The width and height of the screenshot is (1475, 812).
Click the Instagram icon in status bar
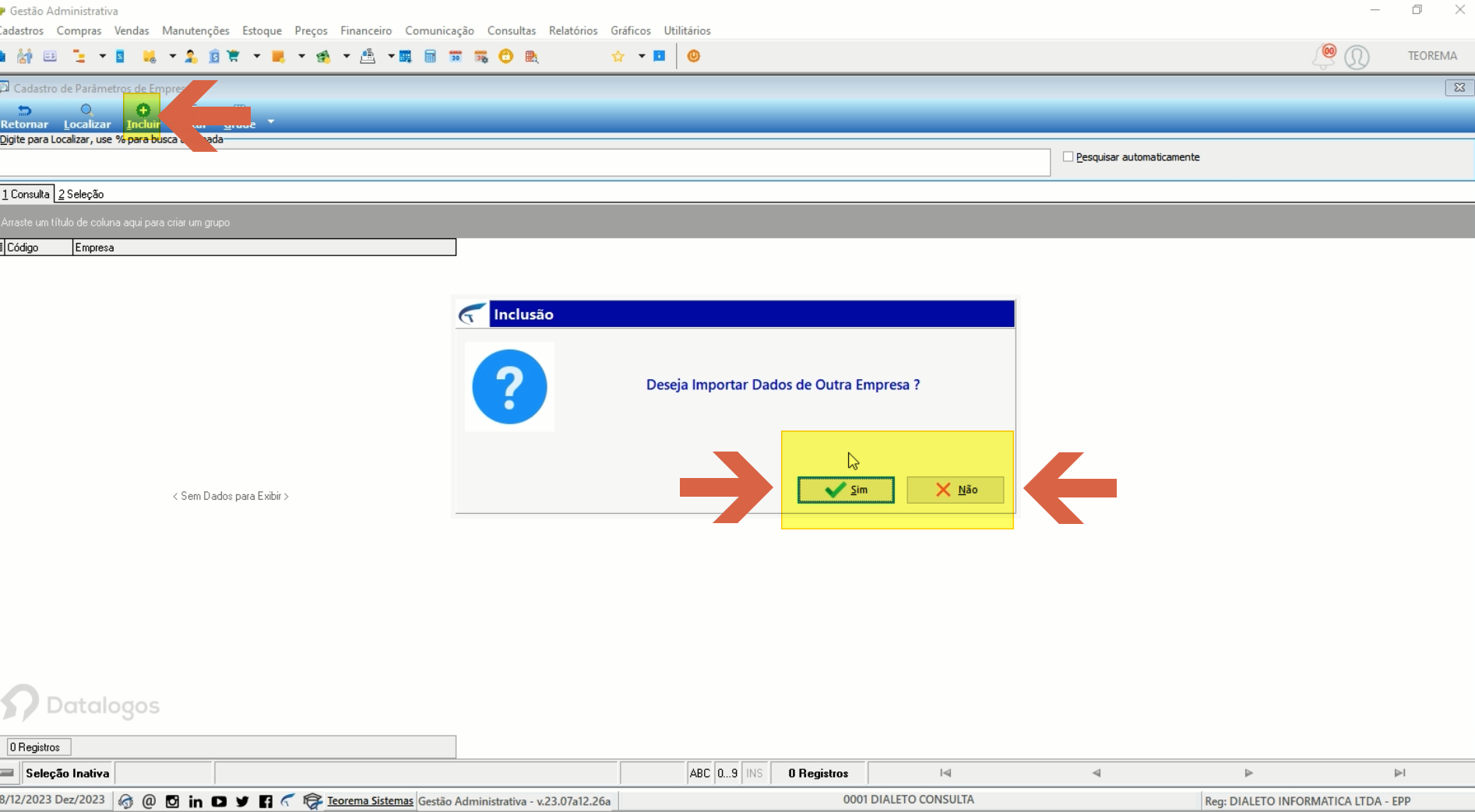(x=172, y=801)
